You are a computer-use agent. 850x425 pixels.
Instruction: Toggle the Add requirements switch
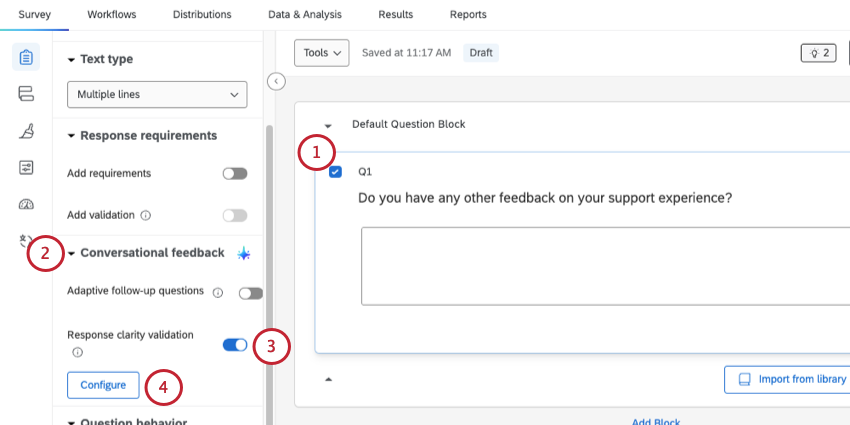pos(235,173)
